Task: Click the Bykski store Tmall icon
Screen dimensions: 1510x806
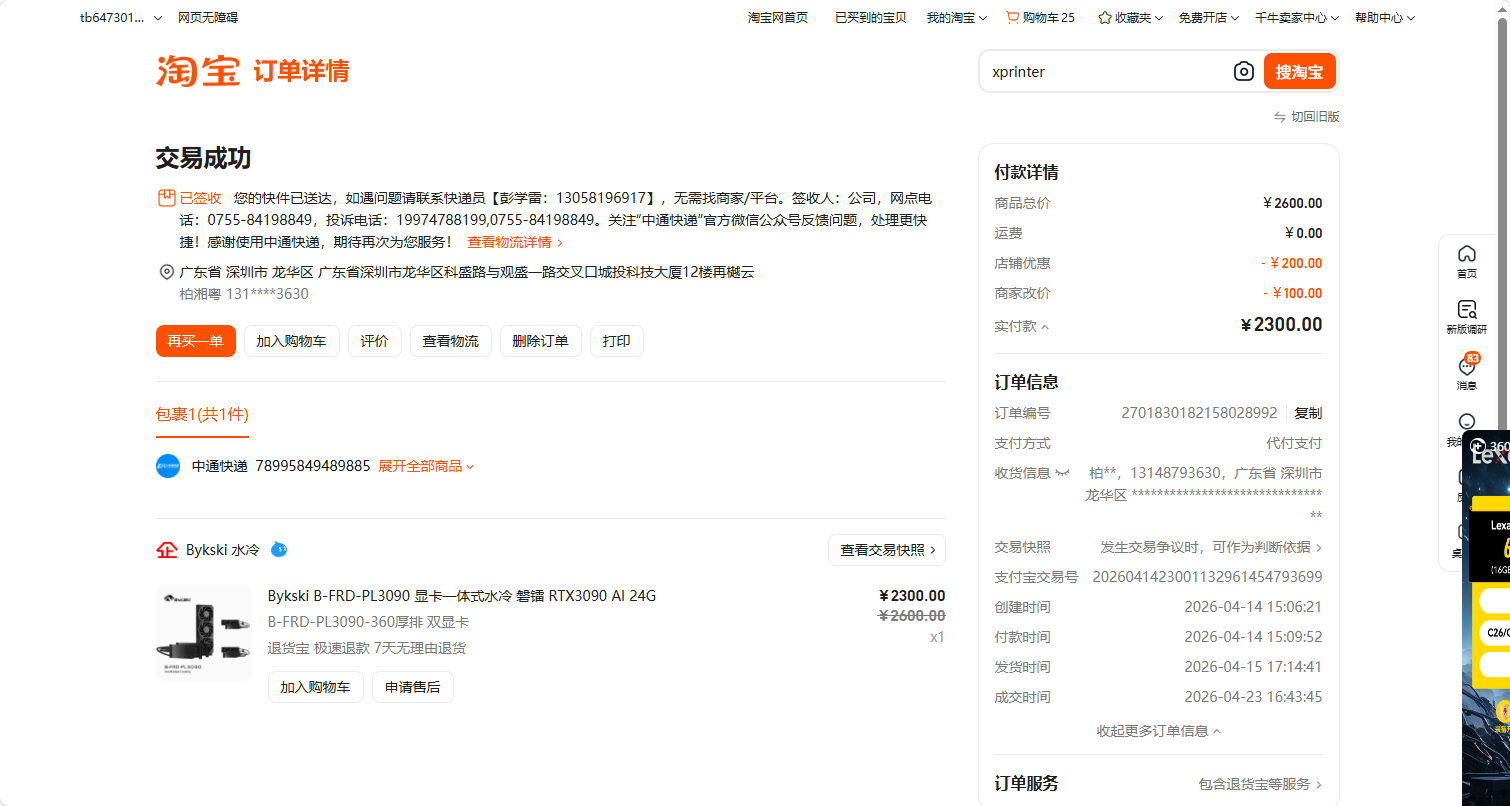Action: pyautogui.click(x=167, y=550)
